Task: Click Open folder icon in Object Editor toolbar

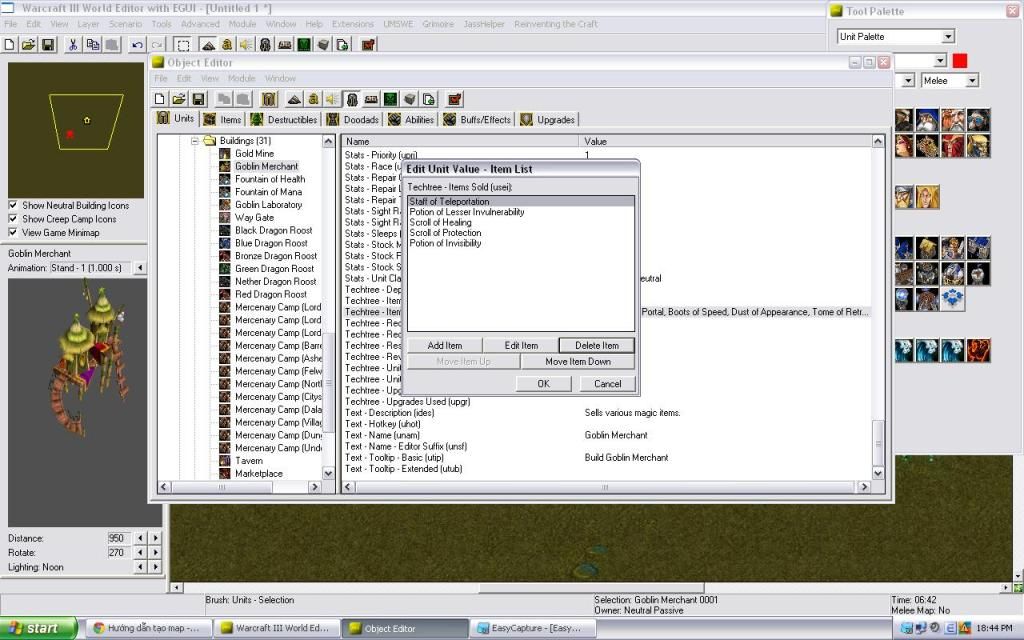Action: (x=179, y=99)
